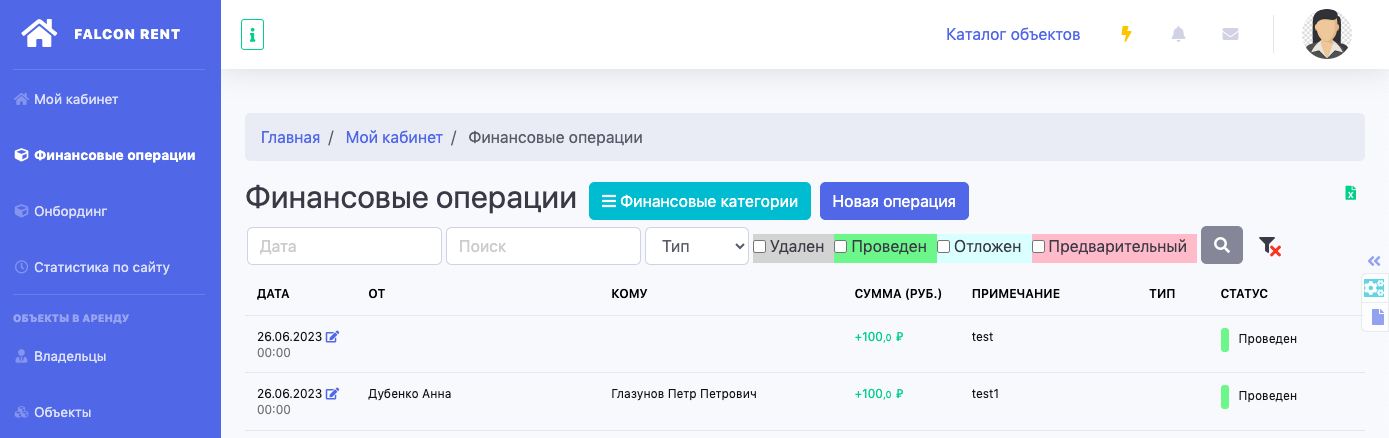This screenshot has width=1389, height=438.
Task: Tick the Предварительный filter checkbox
Action: 1038,246
